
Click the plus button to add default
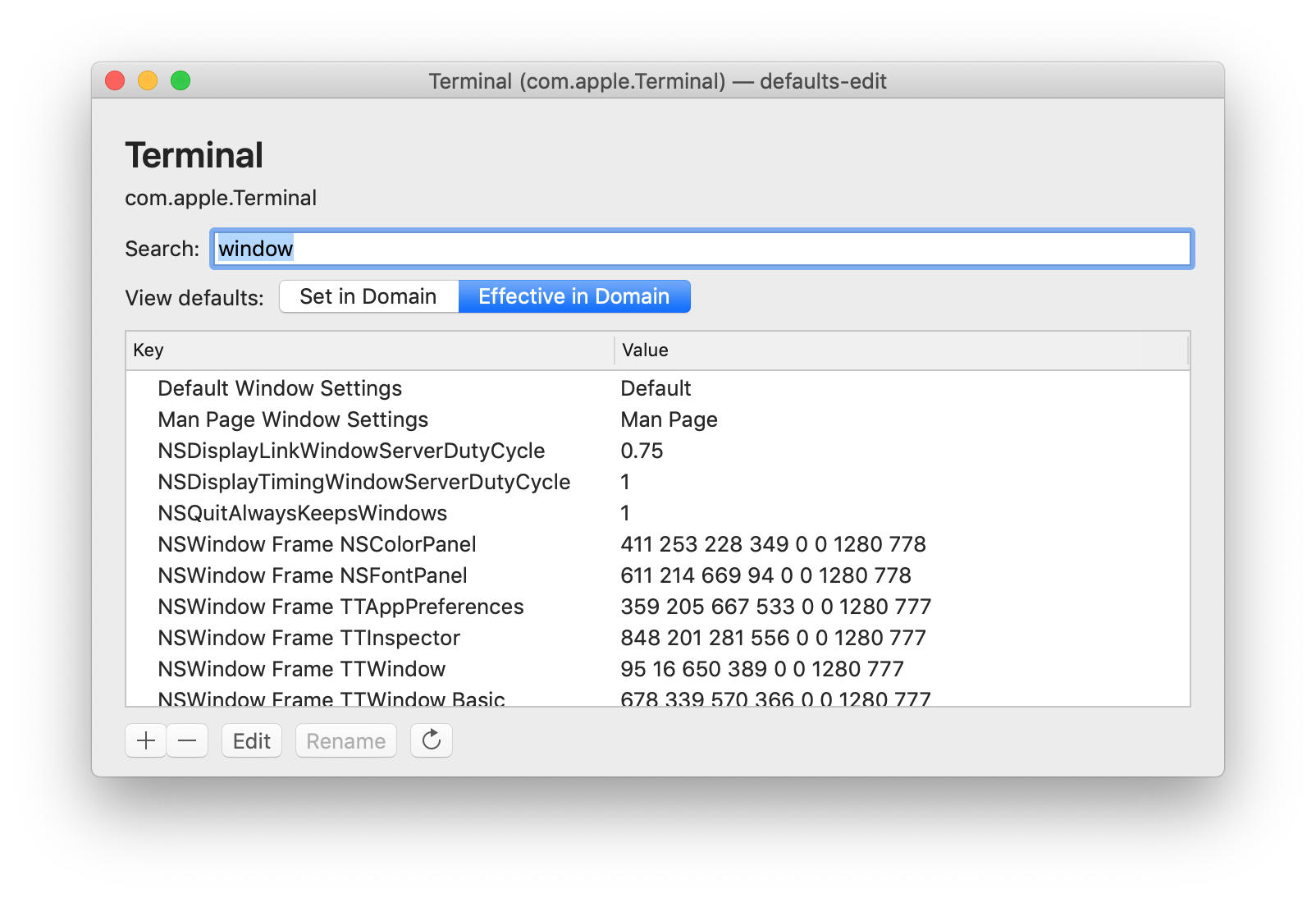click(x=146, y=740)
